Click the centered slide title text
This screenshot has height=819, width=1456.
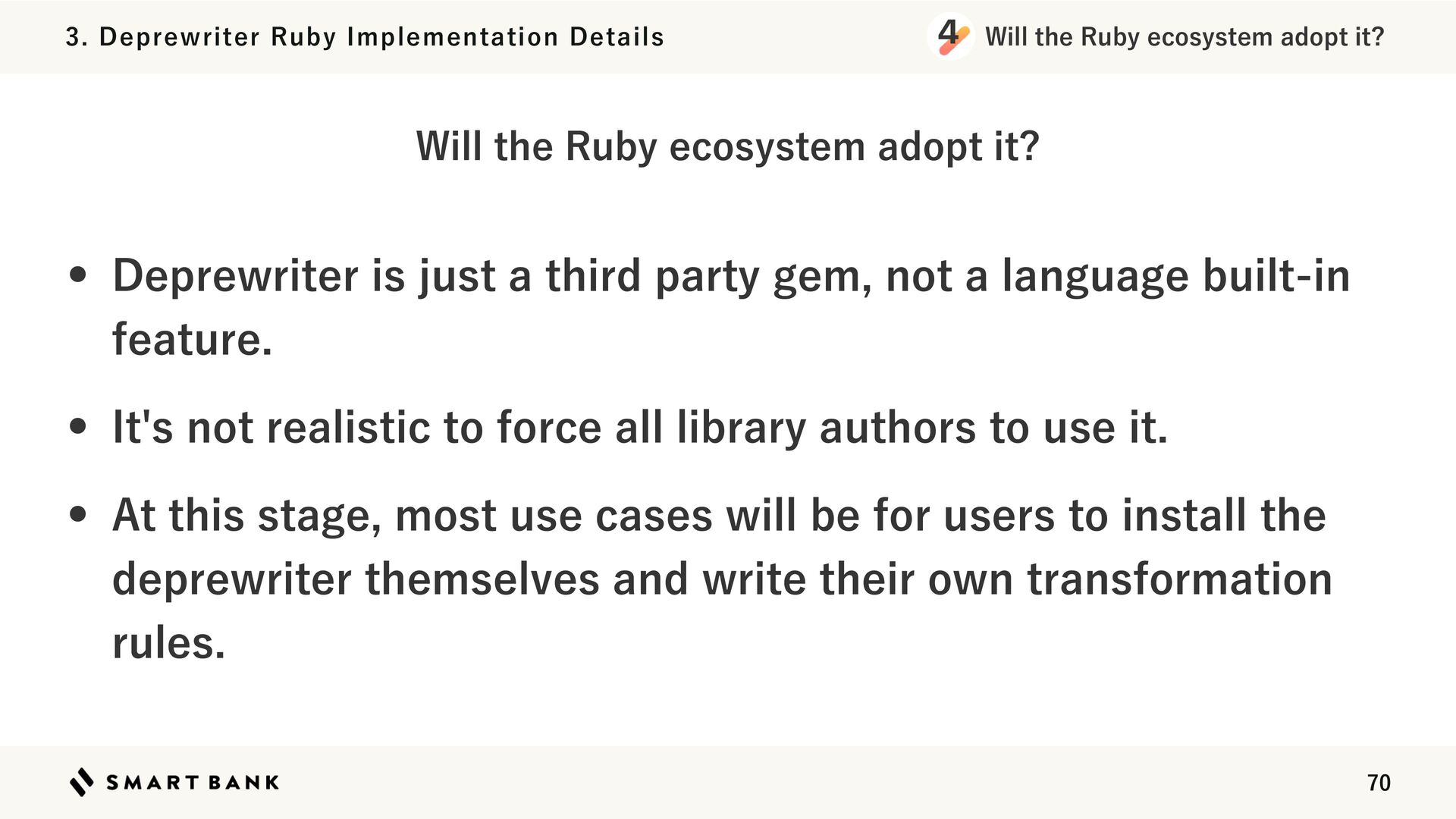[x=727, y=146]
